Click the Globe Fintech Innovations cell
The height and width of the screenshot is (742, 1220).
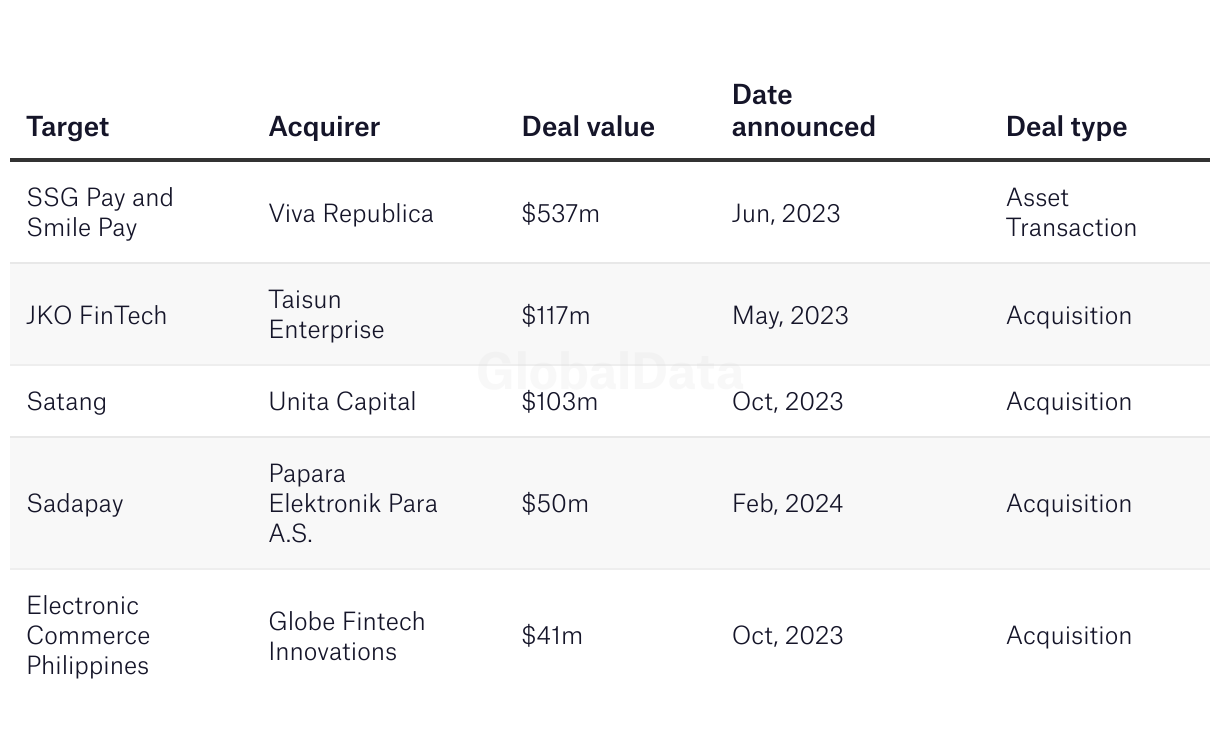347,636
